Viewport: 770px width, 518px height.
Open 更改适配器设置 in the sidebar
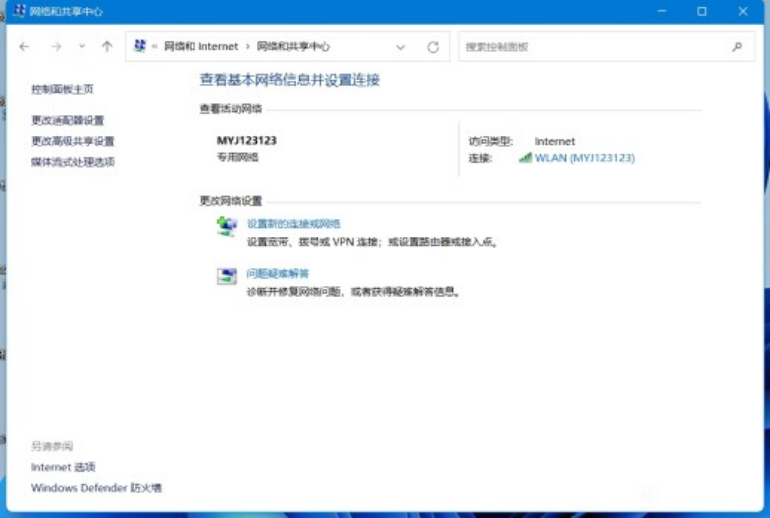pos(67,120)
